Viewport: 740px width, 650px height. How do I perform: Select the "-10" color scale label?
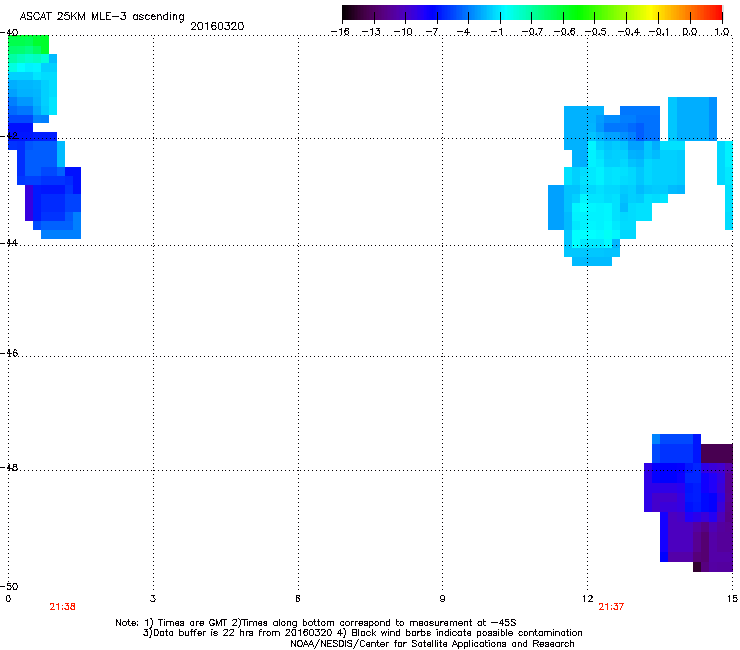(x=403, y=32)
